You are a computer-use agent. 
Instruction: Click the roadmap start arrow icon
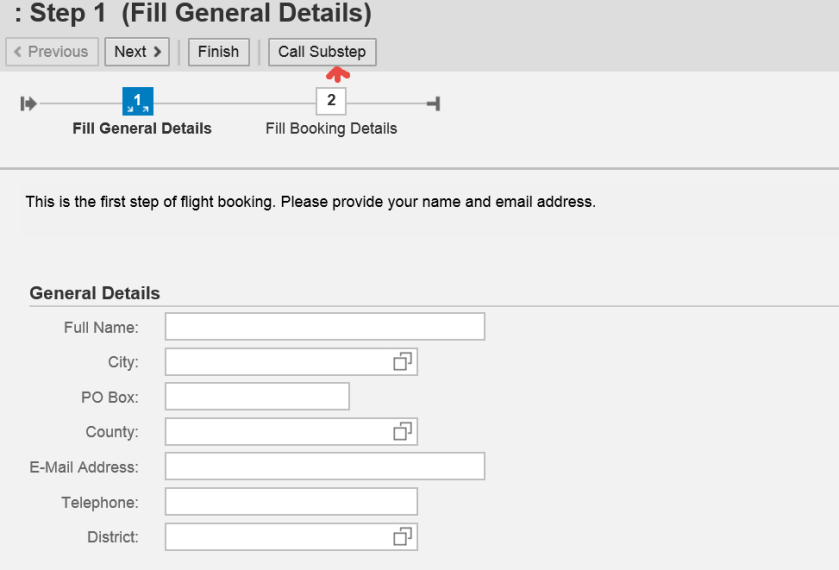[29, 102]
